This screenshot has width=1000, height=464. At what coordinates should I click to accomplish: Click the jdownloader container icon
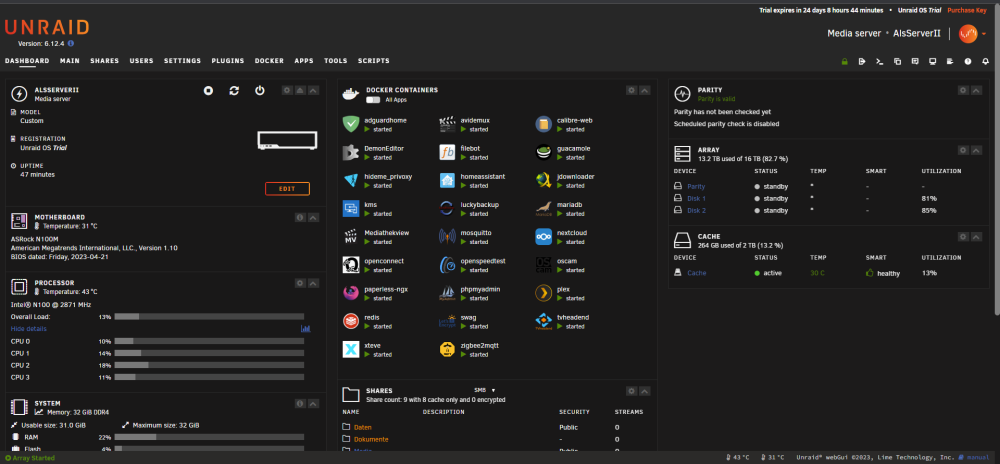[x=543, y=180]
